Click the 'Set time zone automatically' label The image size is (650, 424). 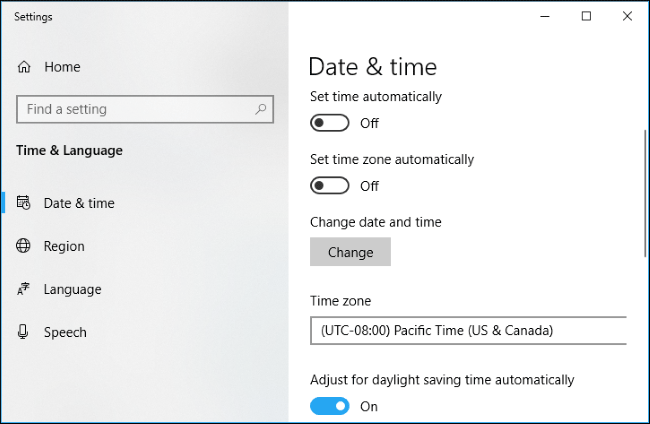pos(392,160)
